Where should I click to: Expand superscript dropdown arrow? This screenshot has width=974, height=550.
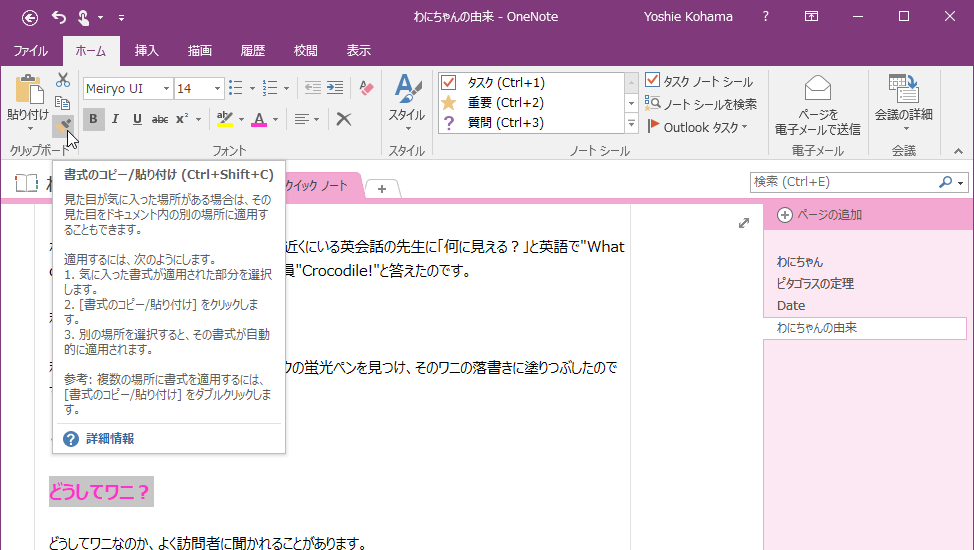(x=198, y=119)
